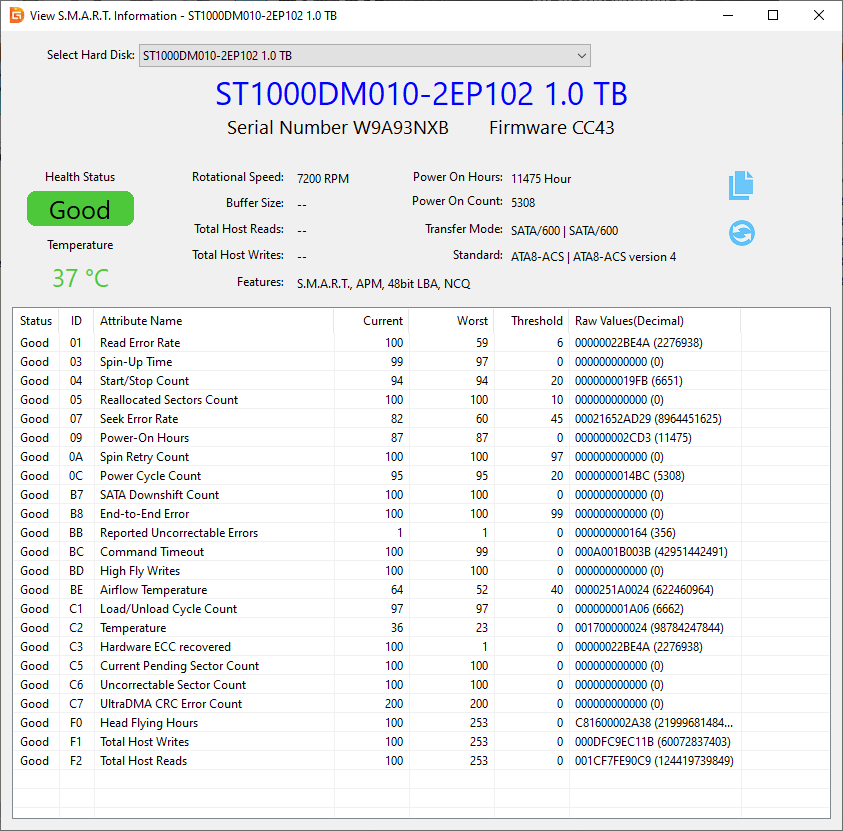
Task: Click raw value 000A001B003B (42951442491)
Action: pyautogui.click(x=651, y=552)
